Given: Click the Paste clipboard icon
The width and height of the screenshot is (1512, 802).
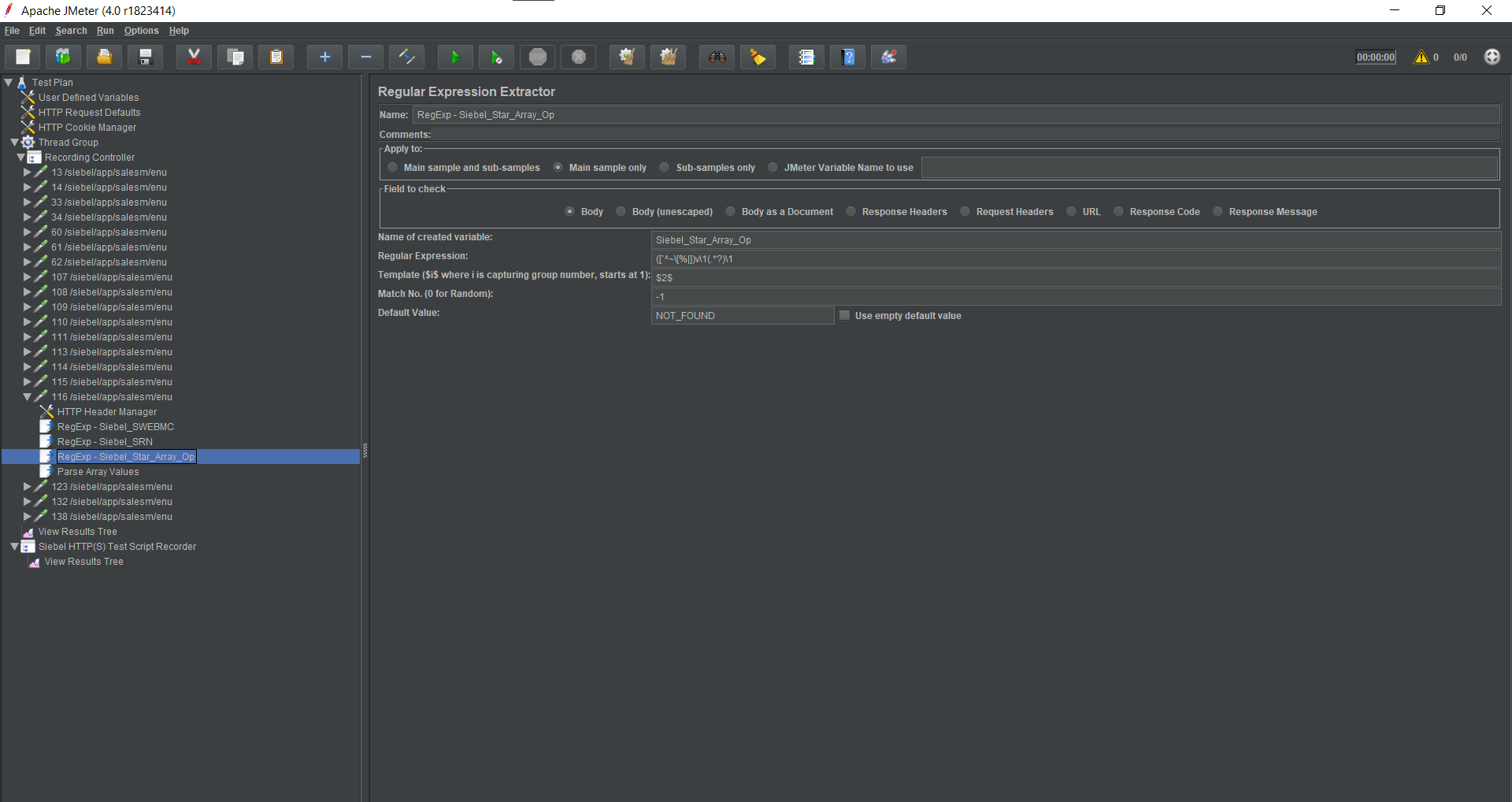Looking at the screenshot, I should (276, 57).
